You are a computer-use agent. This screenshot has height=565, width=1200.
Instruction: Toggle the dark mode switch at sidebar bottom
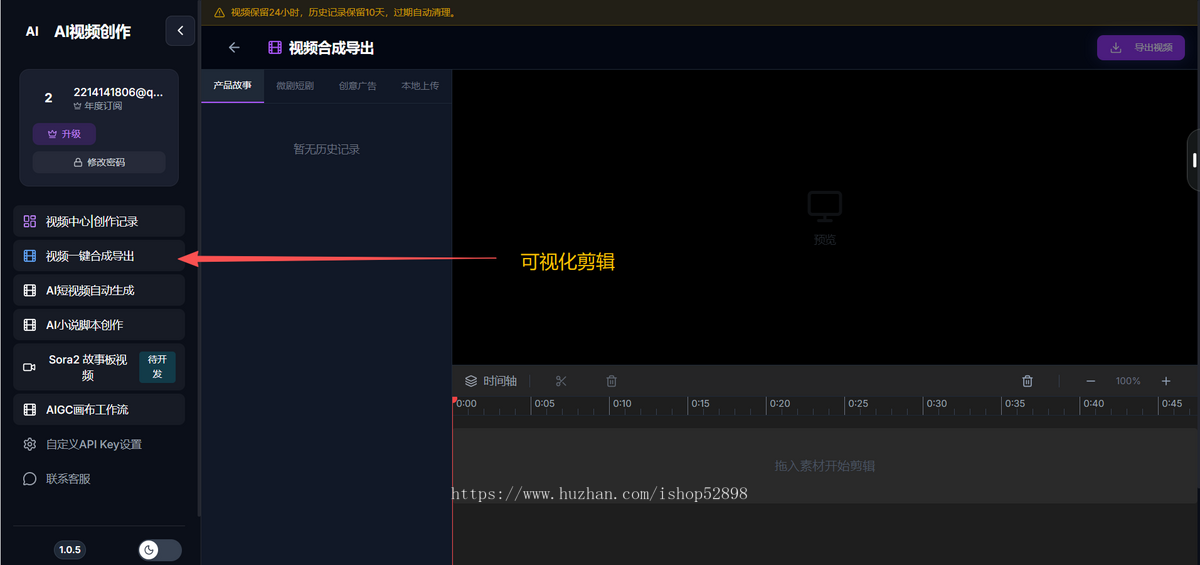pos(160,550)
